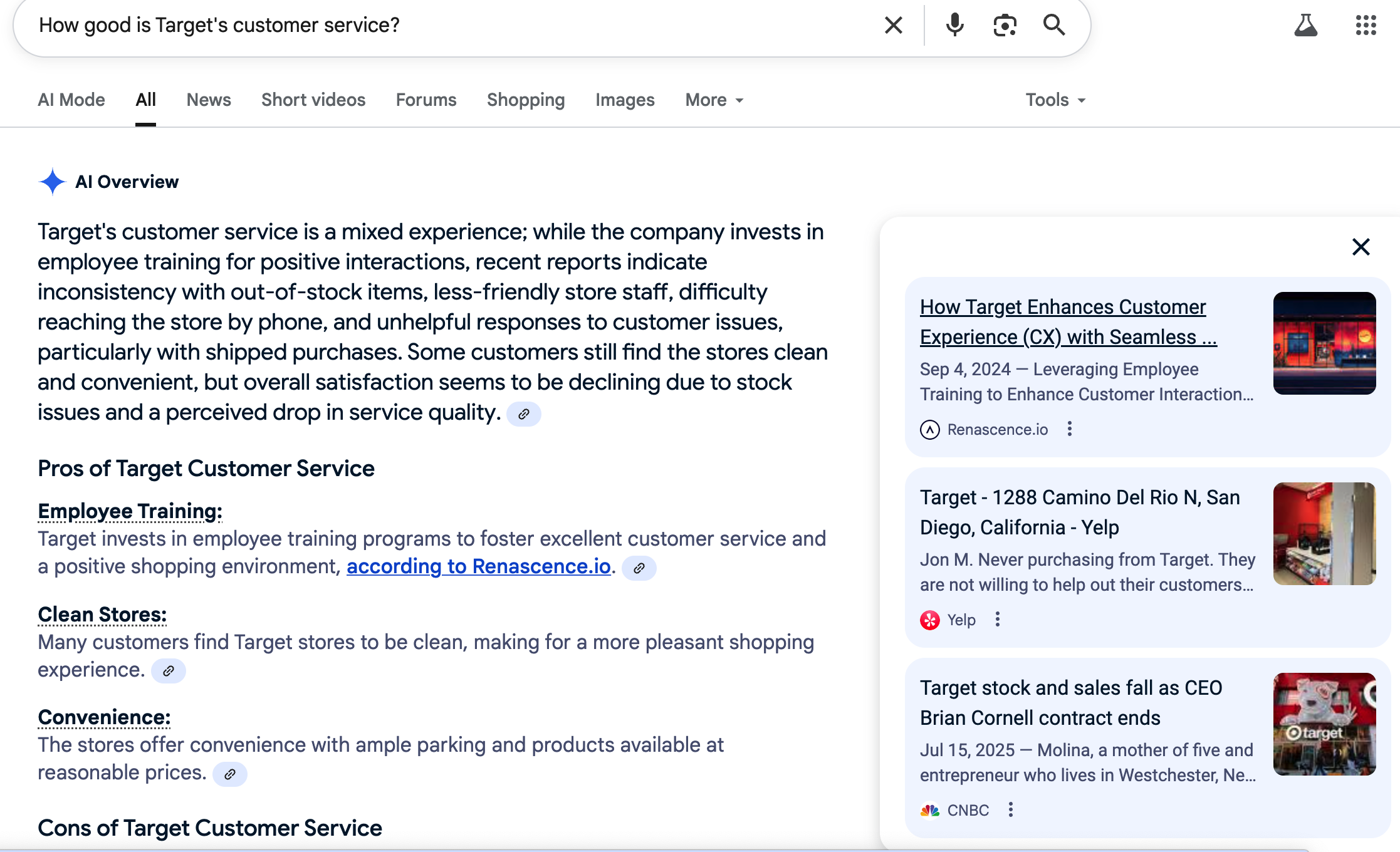Image resolution: width=1400 pixels, height=852 pixels.
Task: Open the Yelp store photo thumbnail
Action: pos(1324,534)
